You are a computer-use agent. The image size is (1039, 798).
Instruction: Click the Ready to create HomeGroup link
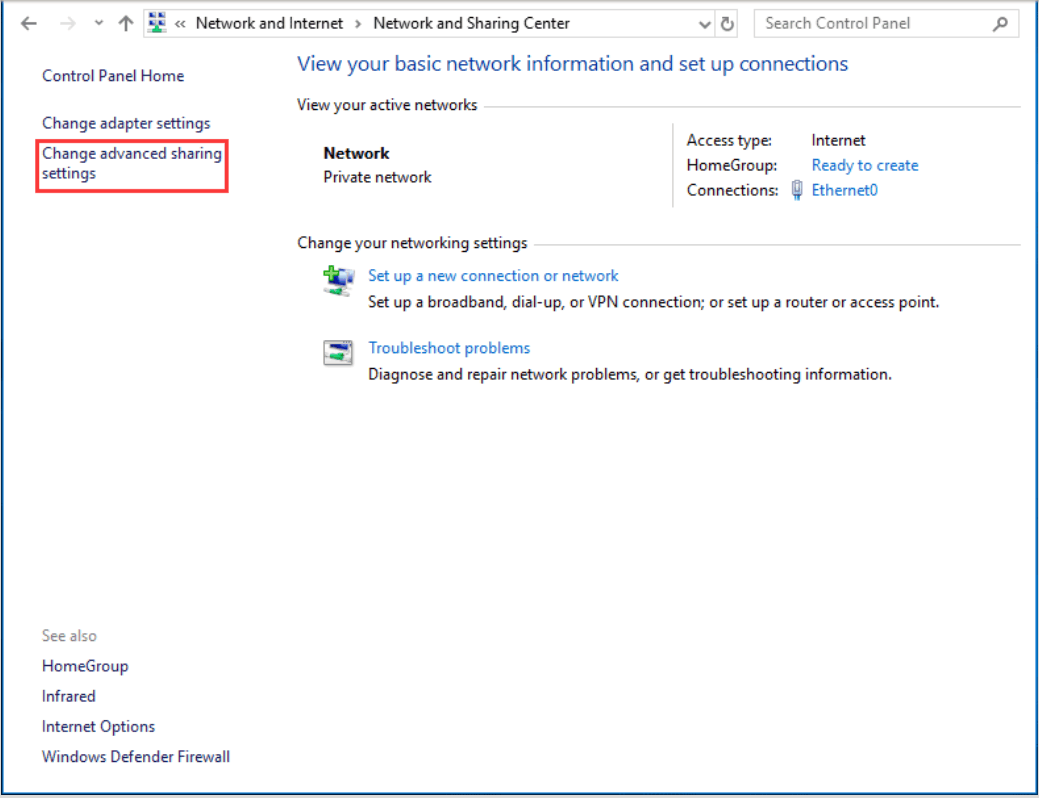click(865, 165)
